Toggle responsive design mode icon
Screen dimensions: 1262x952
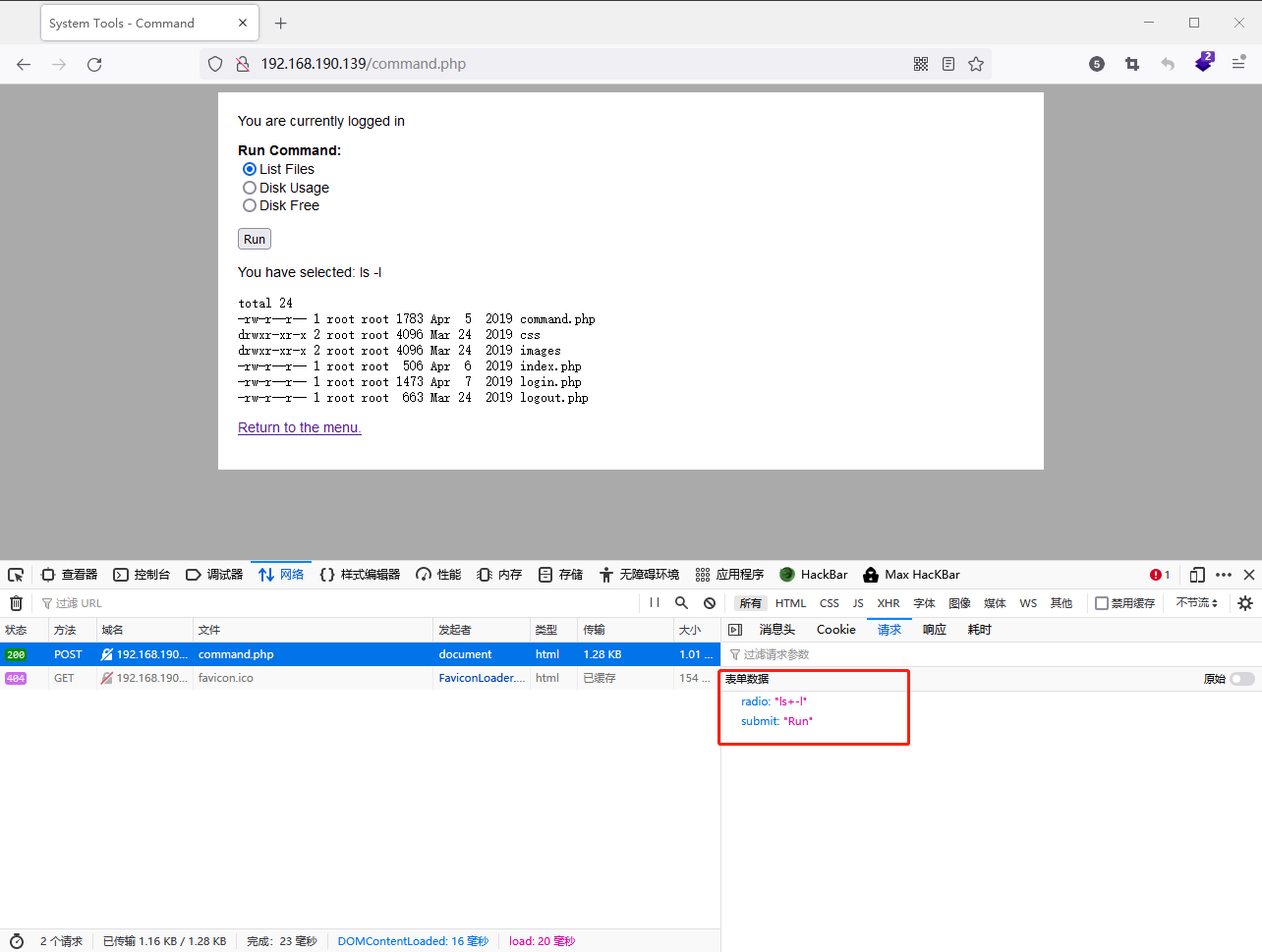pyautogui.click(x=1197, y=575)
